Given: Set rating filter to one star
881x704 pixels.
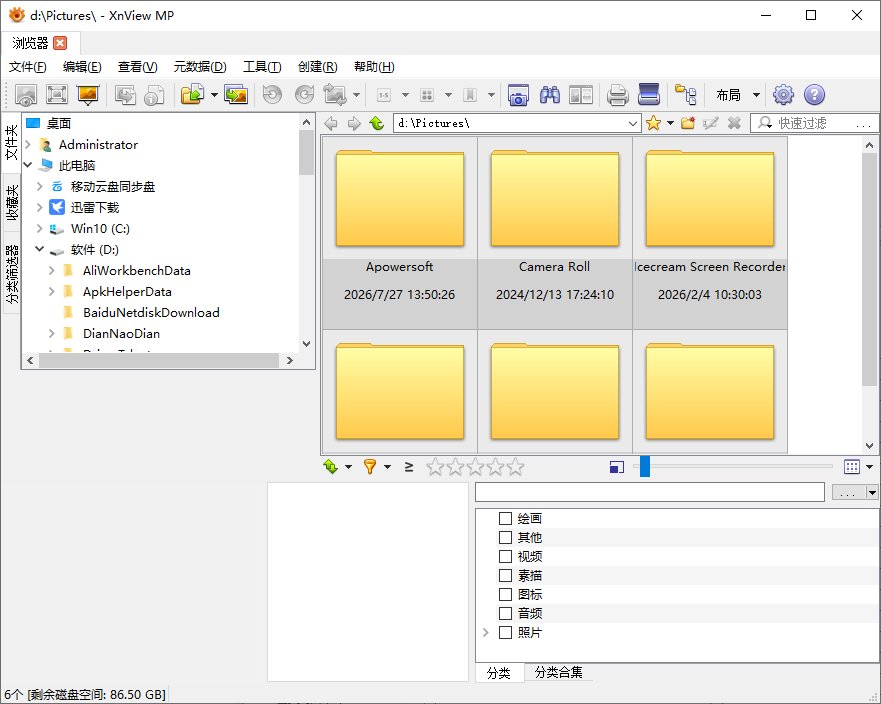Looking at the screenshot, I should click(435, 466).
